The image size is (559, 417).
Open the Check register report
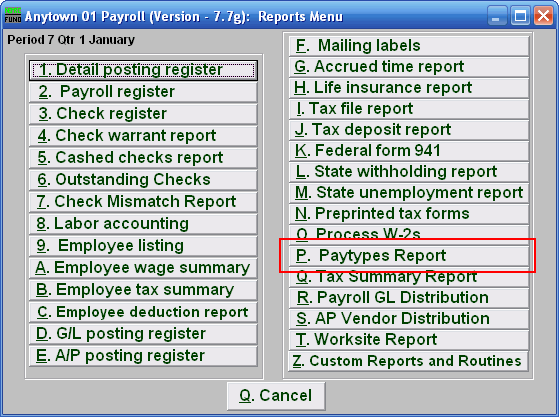[x=143, y=114]
